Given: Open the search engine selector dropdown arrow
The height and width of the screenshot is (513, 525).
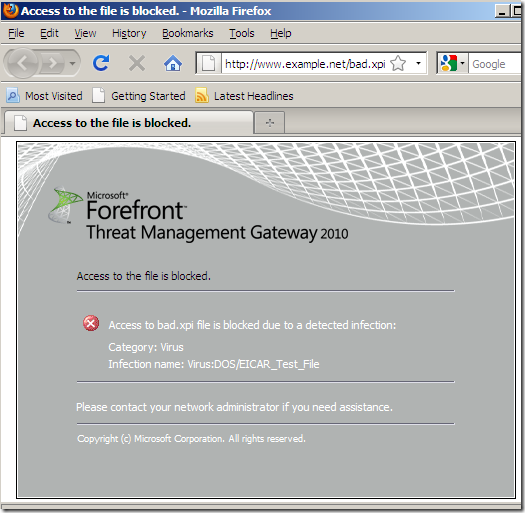Looking at the screenshot, I should [462, 63].
